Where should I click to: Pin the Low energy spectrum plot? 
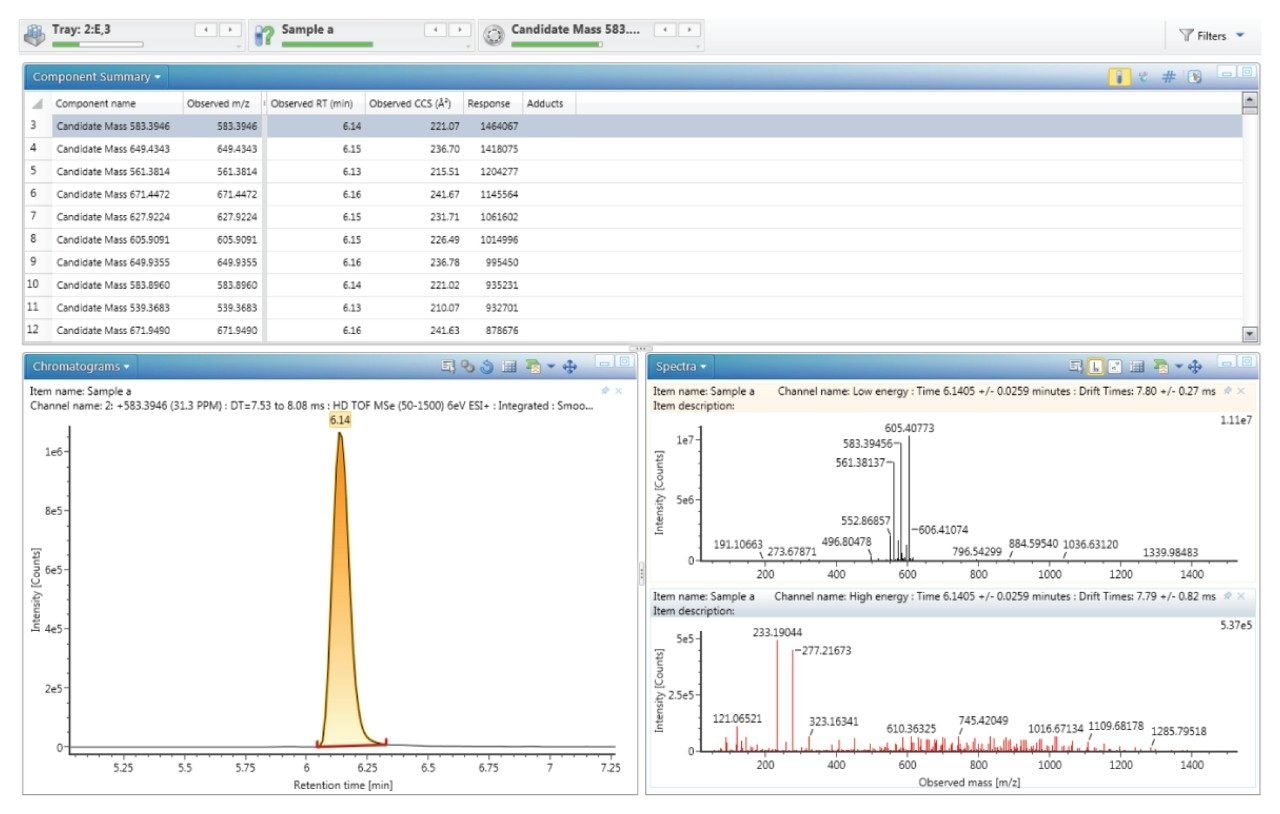click(1227, 391)
